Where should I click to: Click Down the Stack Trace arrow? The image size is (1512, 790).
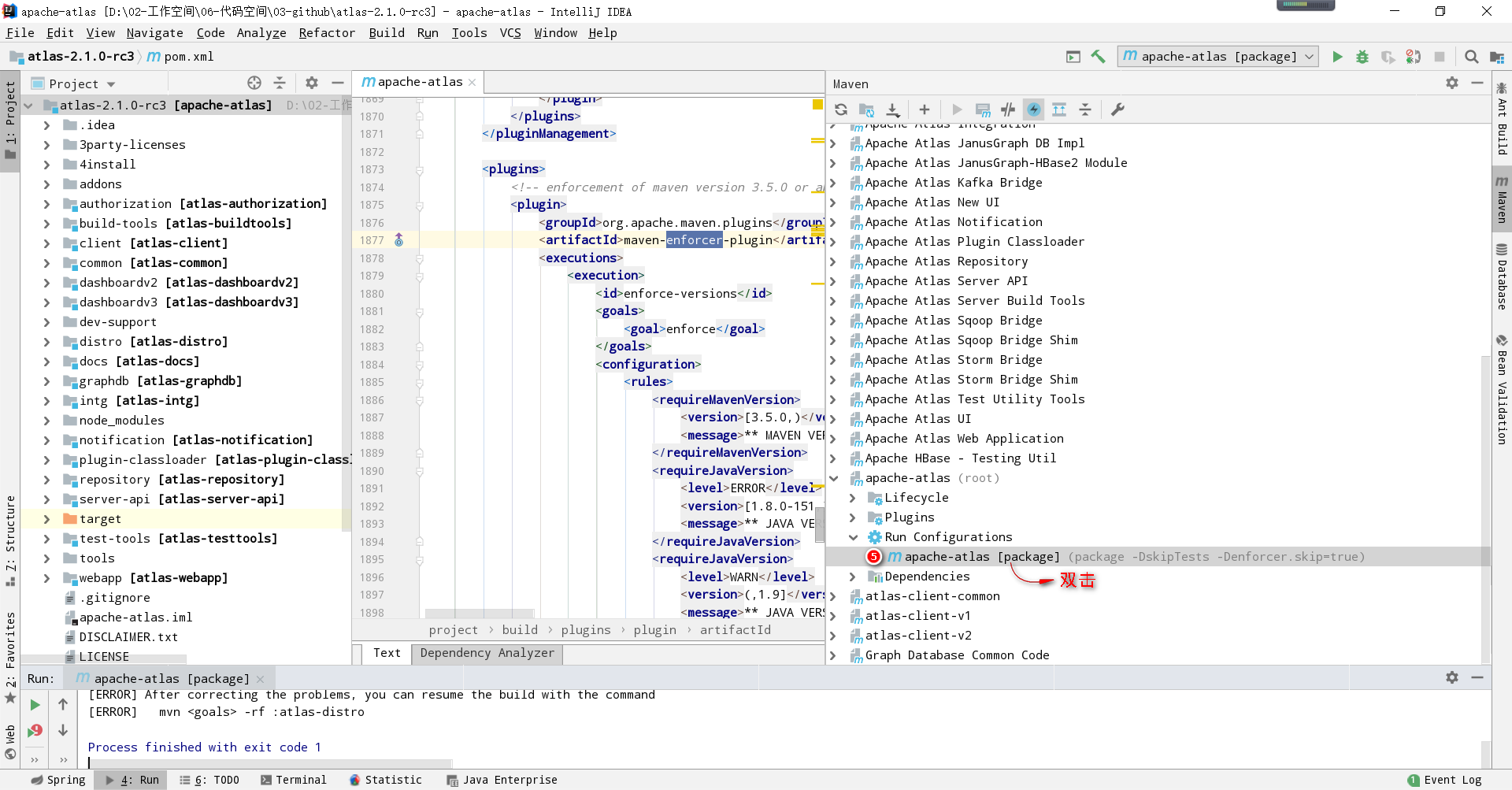click(x=63, y=731)
